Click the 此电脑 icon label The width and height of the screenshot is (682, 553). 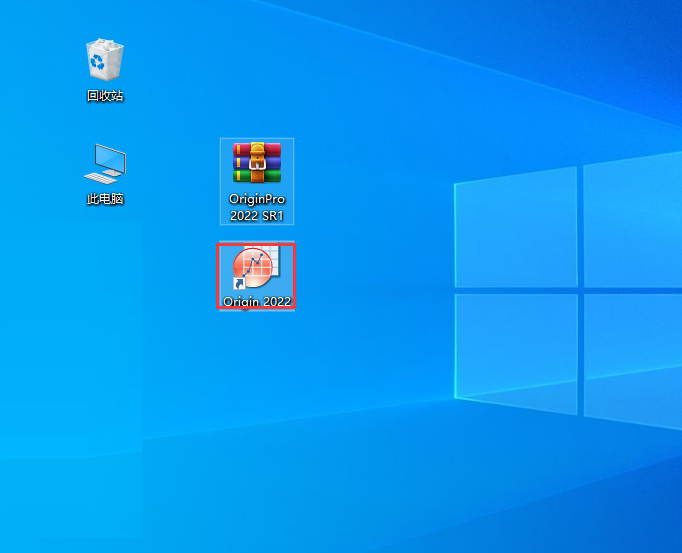pyautogui.click(x=105, y=199)
